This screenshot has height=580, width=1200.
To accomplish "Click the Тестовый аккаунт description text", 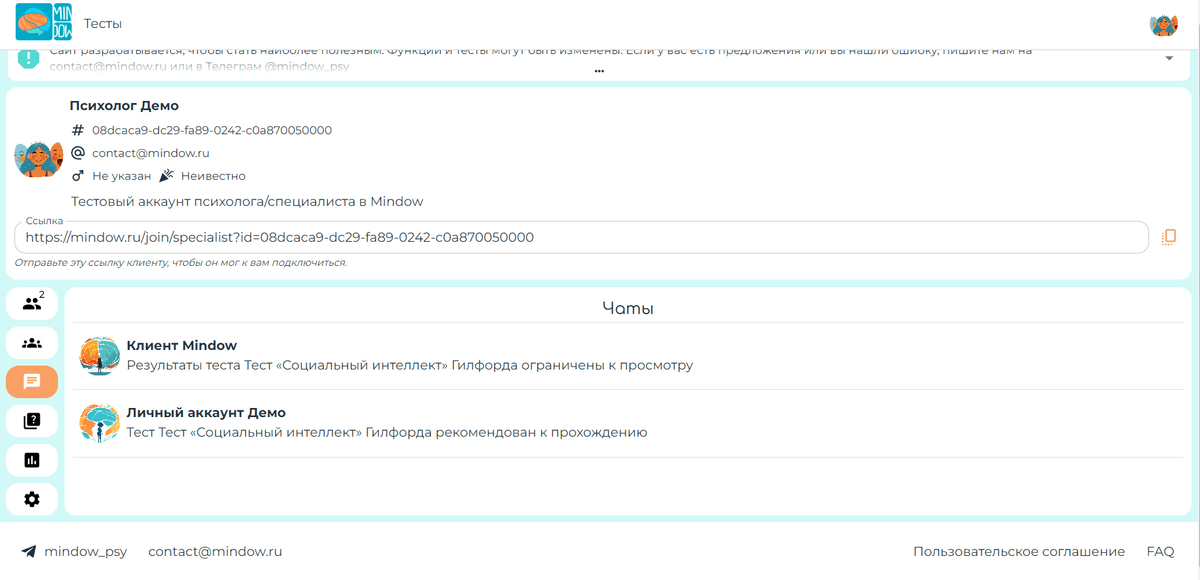I will click(247, 201).
